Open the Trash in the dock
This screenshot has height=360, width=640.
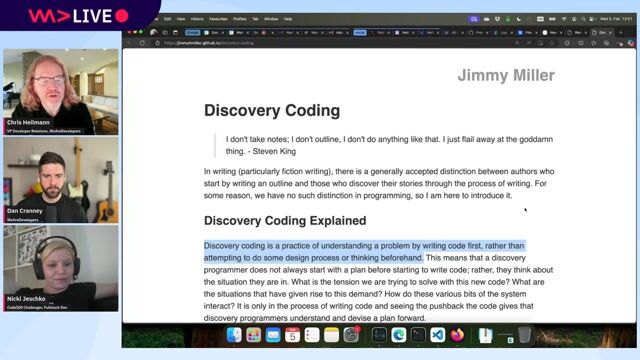524,335
